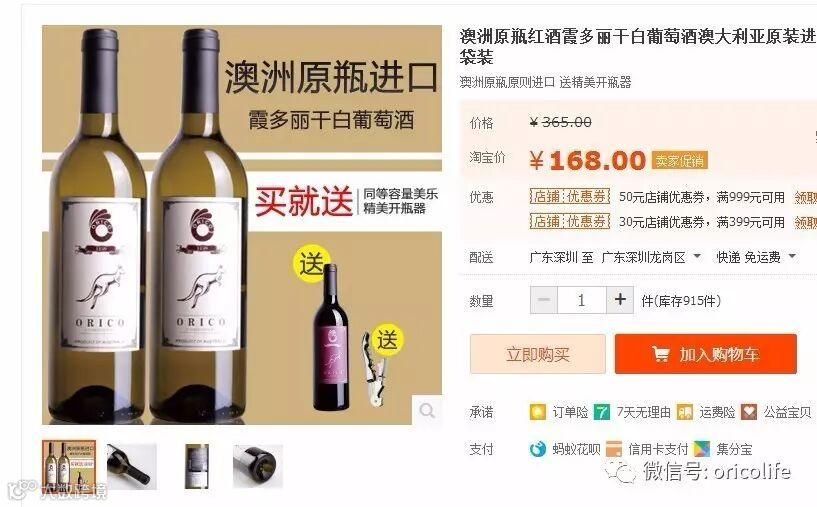Select the lying bottle second thumbnail

[131, 466]
